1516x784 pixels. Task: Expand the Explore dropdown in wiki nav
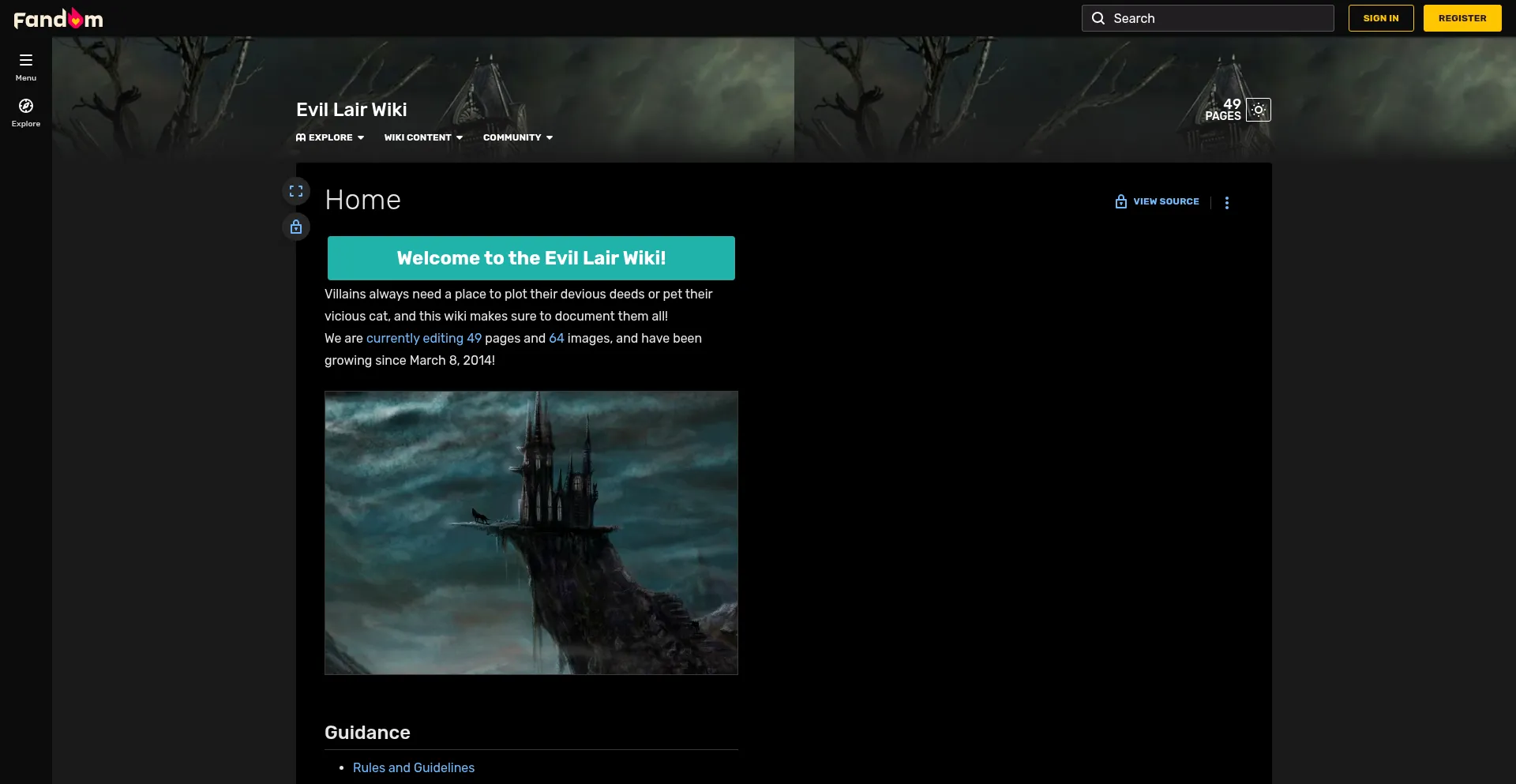point(330,137)
